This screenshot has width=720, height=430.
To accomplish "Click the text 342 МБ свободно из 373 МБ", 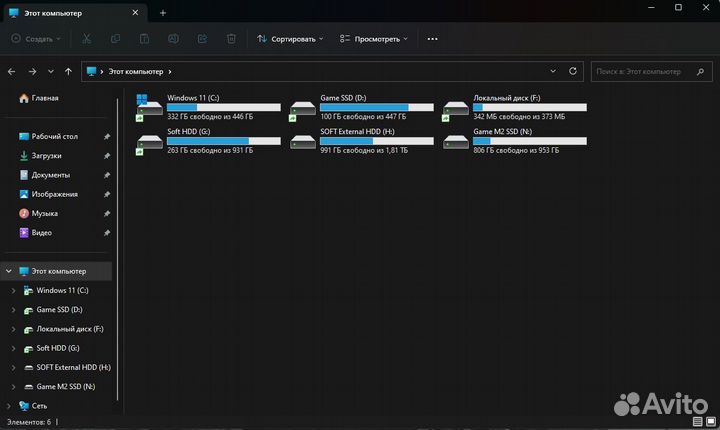I will pyautogui.click(x=519, y=117).
